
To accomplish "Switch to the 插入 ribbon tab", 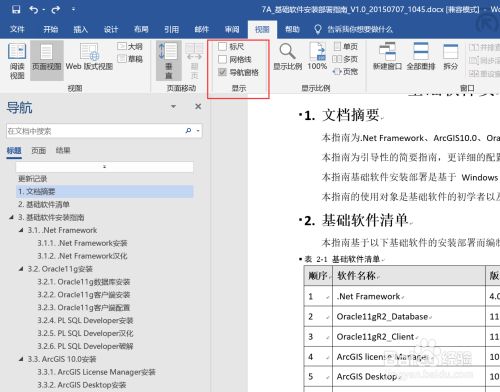I will [81, 29].
